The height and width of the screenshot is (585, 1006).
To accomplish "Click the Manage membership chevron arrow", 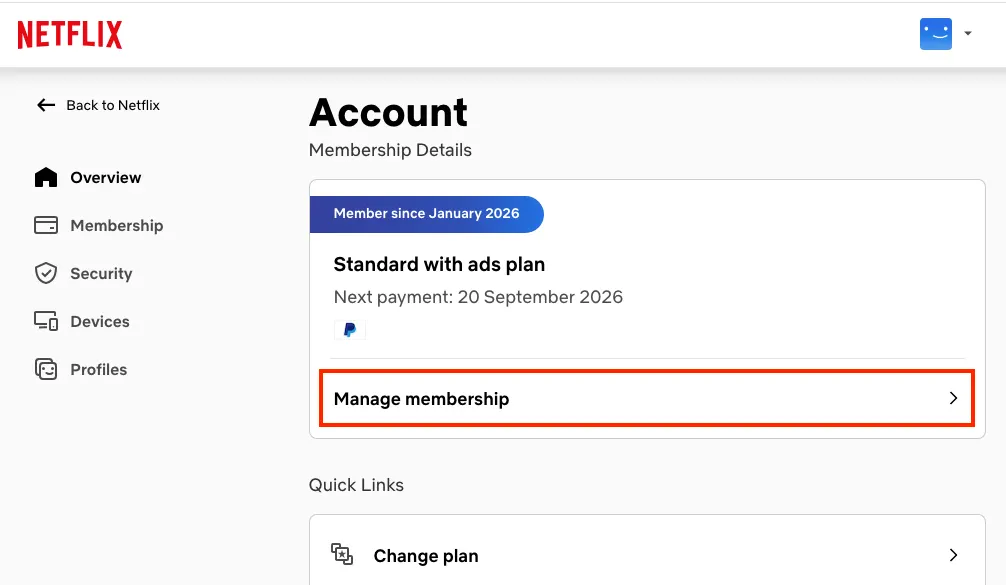I will 953,398.
